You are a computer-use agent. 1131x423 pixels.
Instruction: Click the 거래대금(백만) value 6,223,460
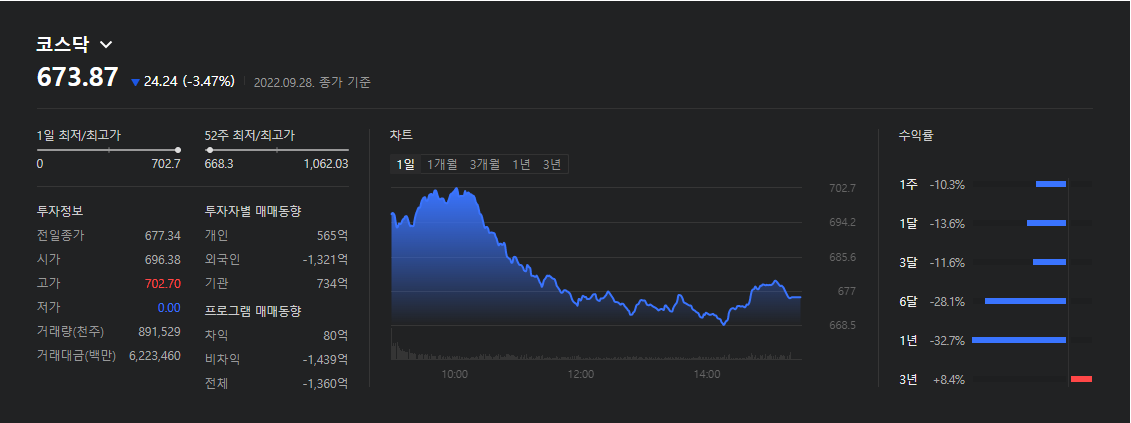[x=155, y=355]
